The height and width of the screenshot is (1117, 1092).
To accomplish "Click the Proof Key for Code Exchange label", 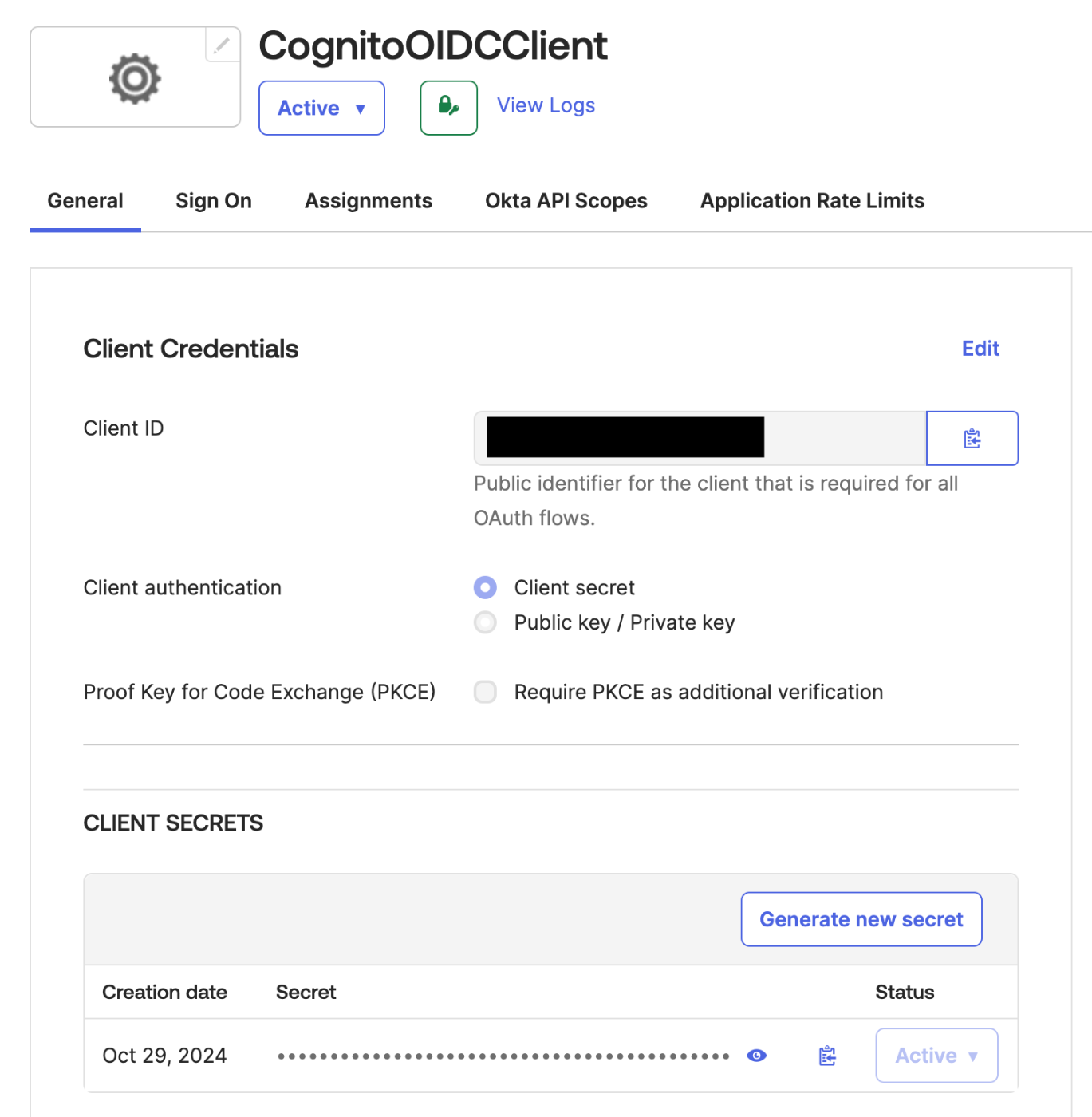I will click(x=259, y=692).
